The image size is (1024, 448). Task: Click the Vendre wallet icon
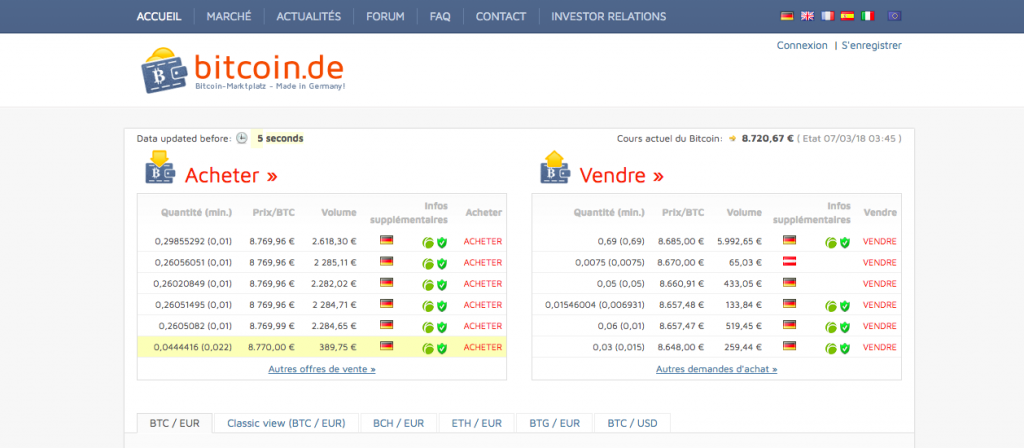point(555,167)
